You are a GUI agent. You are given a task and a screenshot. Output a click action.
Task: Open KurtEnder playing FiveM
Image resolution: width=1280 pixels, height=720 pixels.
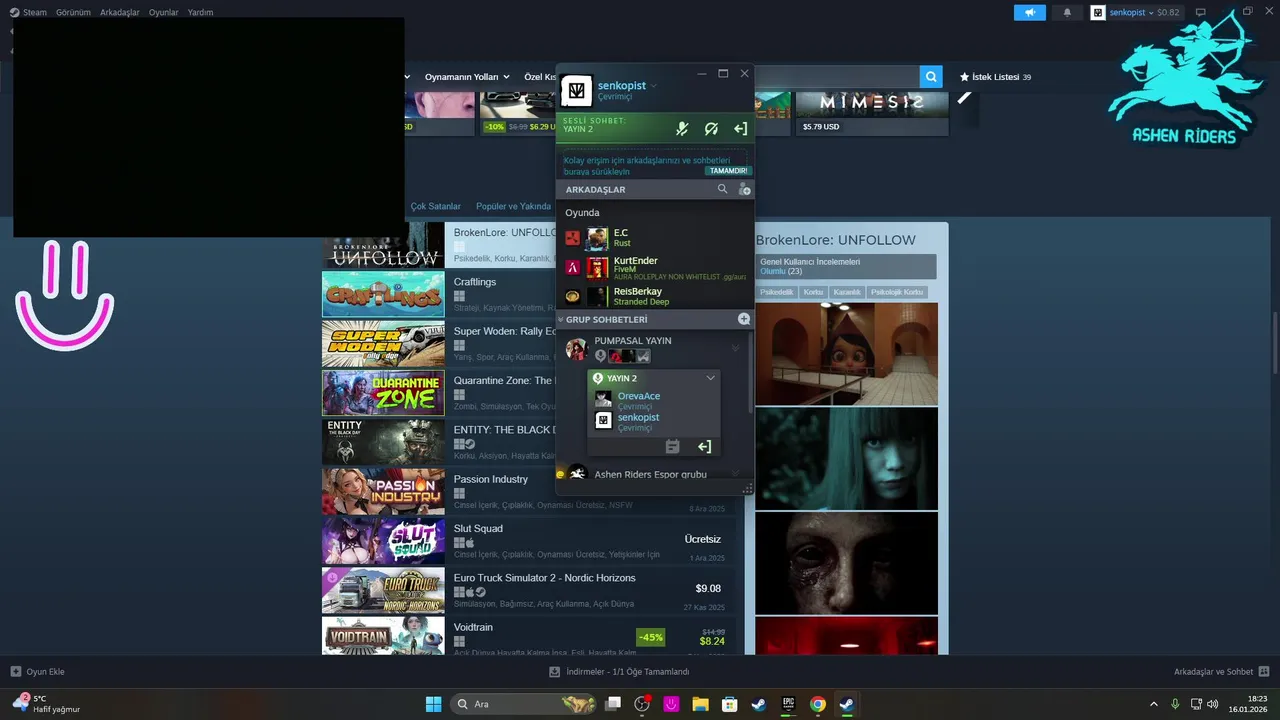tap(652, 267)
